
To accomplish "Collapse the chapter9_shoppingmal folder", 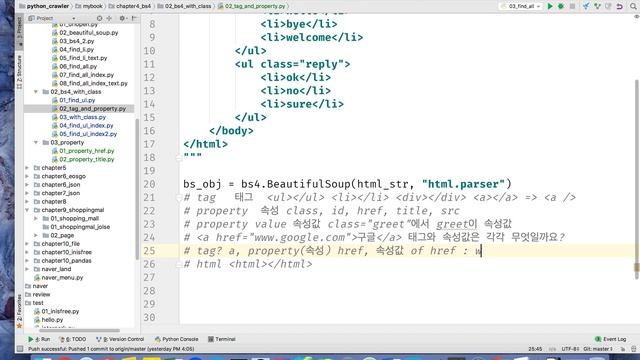I will (27, 210).
